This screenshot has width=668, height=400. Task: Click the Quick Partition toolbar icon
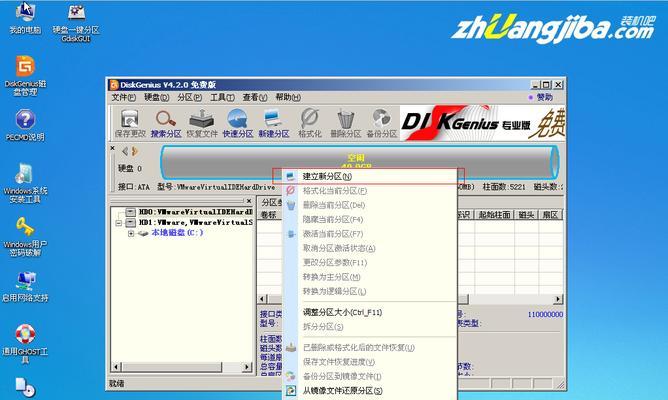[x=238, y=123]
